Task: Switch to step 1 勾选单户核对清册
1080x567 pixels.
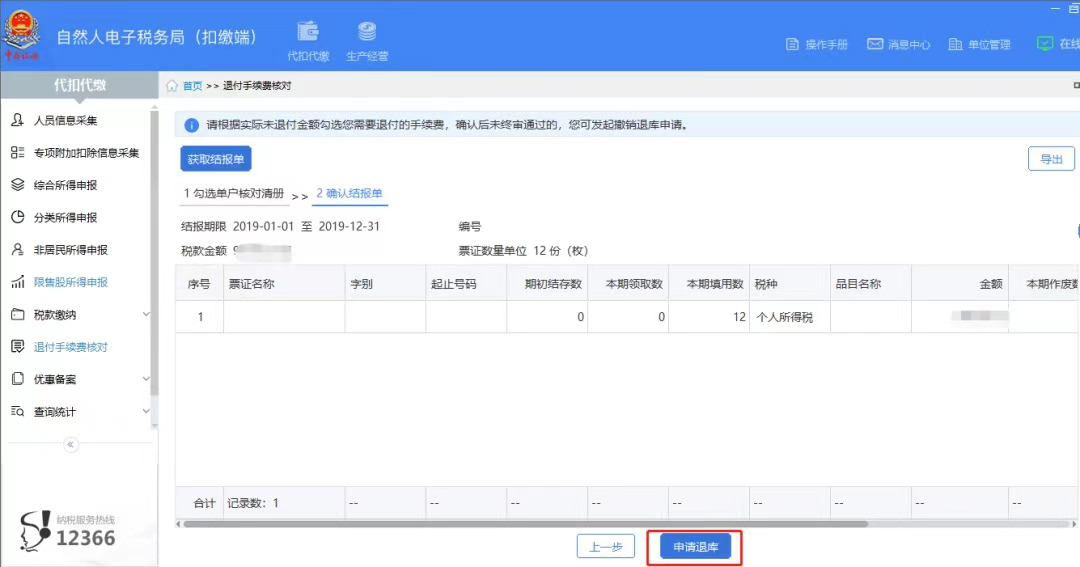Action: 233,194
